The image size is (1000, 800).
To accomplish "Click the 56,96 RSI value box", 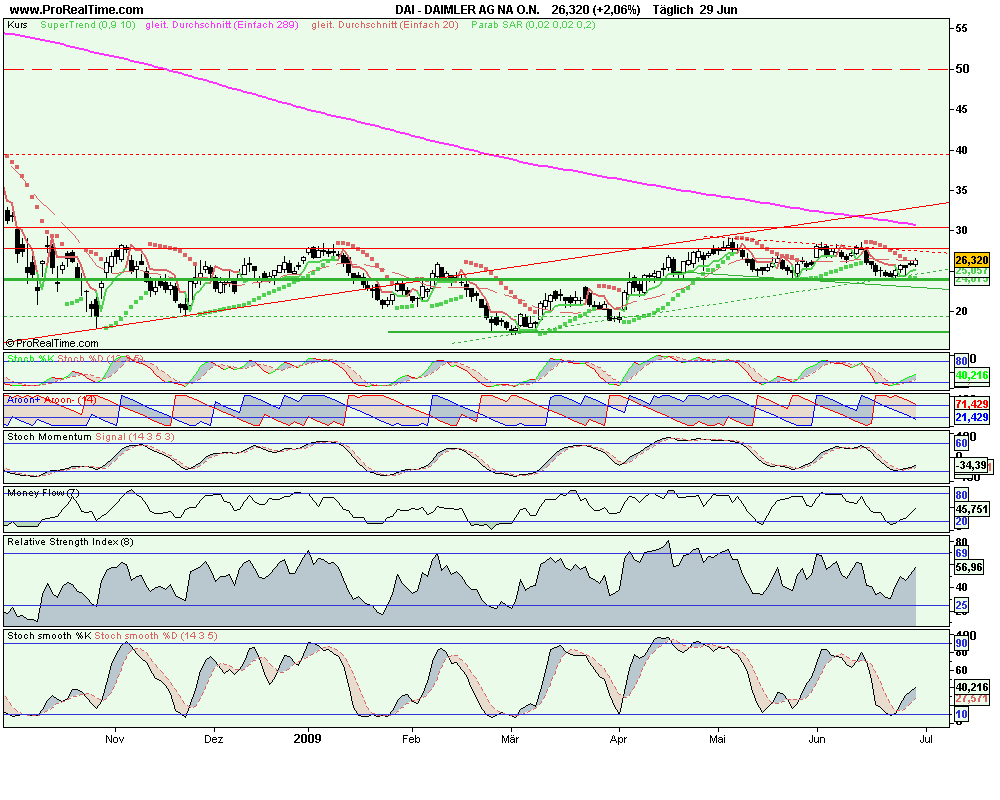I will [x=971, y=566].
